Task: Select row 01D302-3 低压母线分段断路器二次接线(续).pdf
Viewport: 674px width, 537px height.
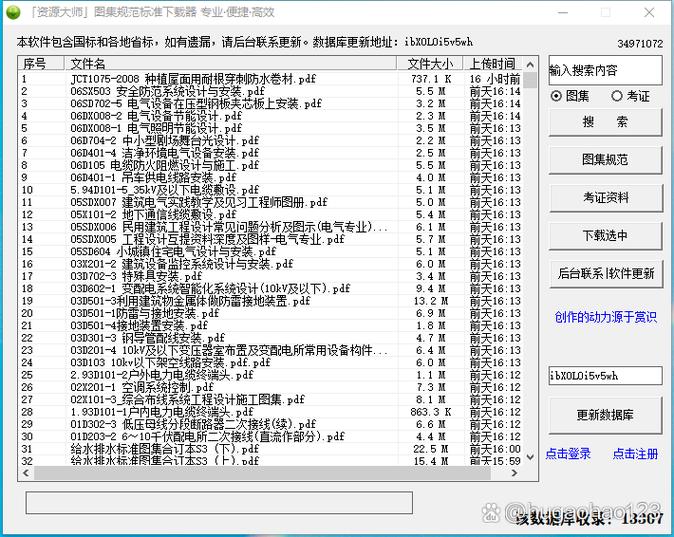Action: (x=271, y=424)
